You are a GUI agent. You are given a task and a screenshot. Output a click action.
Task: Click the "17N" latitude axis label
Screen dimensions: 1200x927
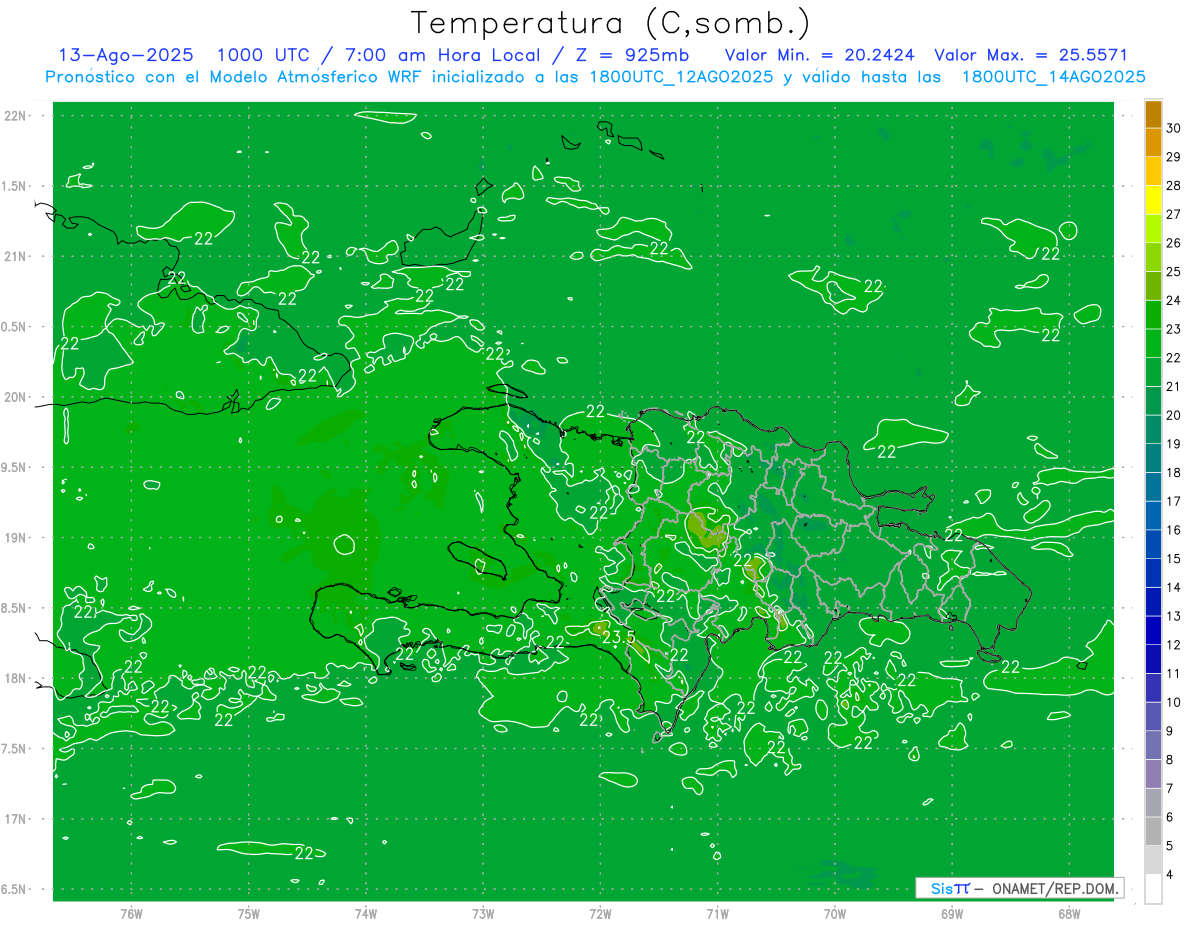[17, 820]
